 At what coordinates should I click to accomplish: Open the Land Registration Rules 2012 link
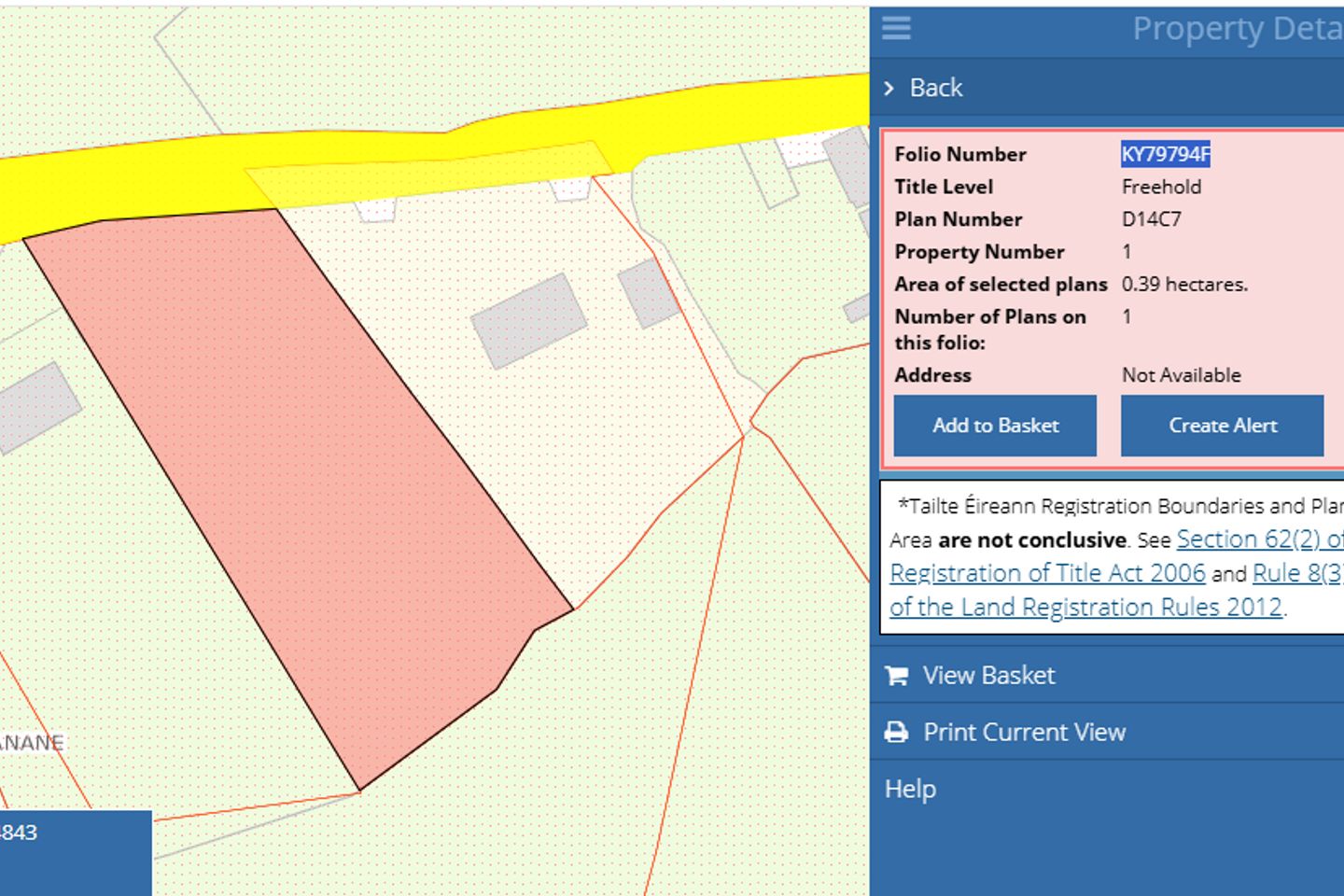[x=1086, y=607]
